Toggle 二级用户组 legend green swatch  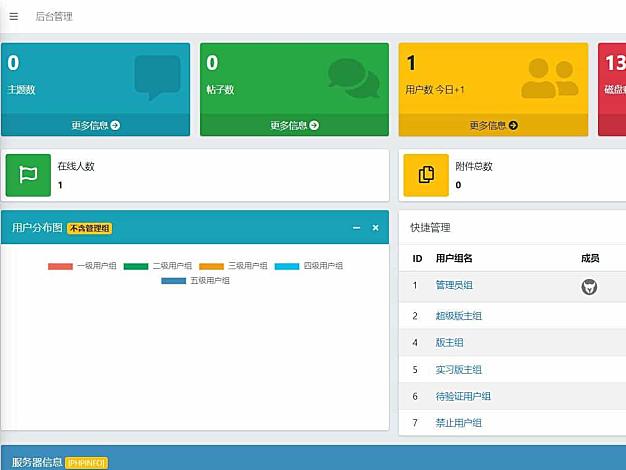pos(136,266)
